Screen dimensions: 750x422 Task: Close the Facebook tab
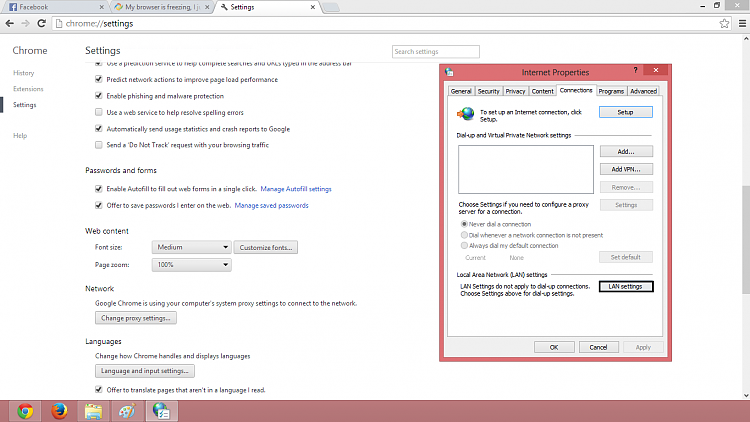[x=101, y=7]
